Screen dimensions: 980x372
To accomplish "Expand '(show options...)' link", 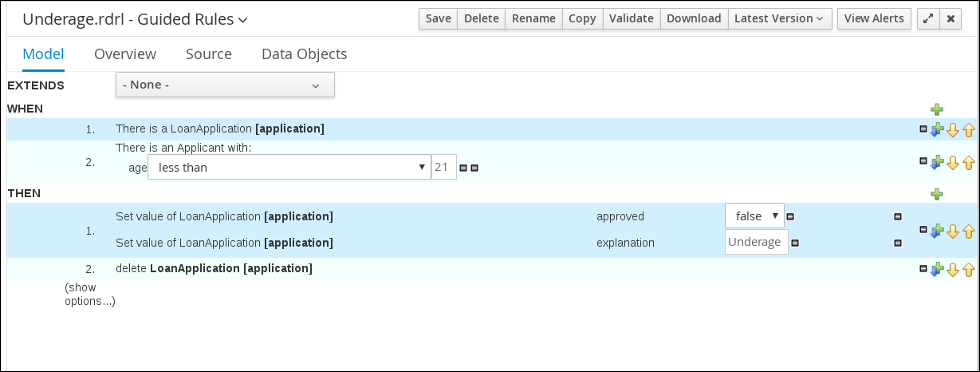I will tap(90, 294).
